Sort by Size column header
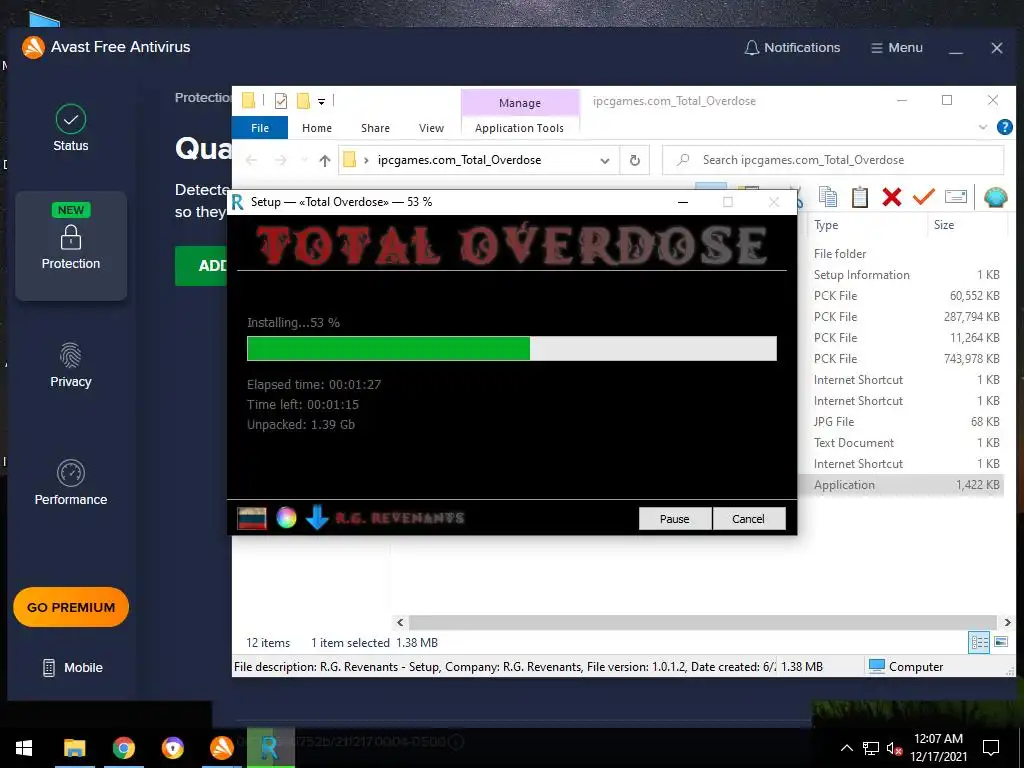 coord(967,225)
